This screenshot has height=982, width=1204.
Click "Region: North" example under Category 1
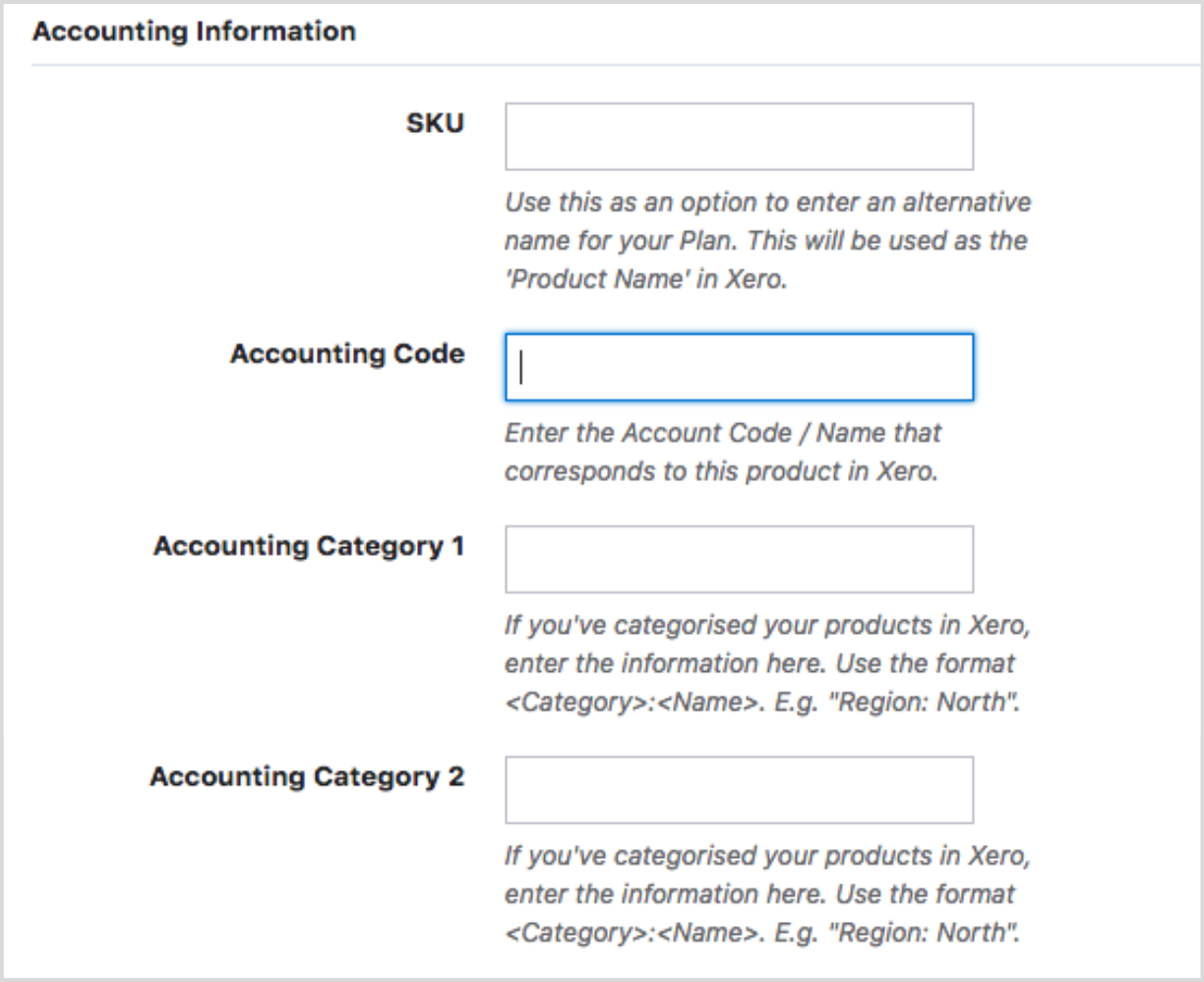coord(926,703)
